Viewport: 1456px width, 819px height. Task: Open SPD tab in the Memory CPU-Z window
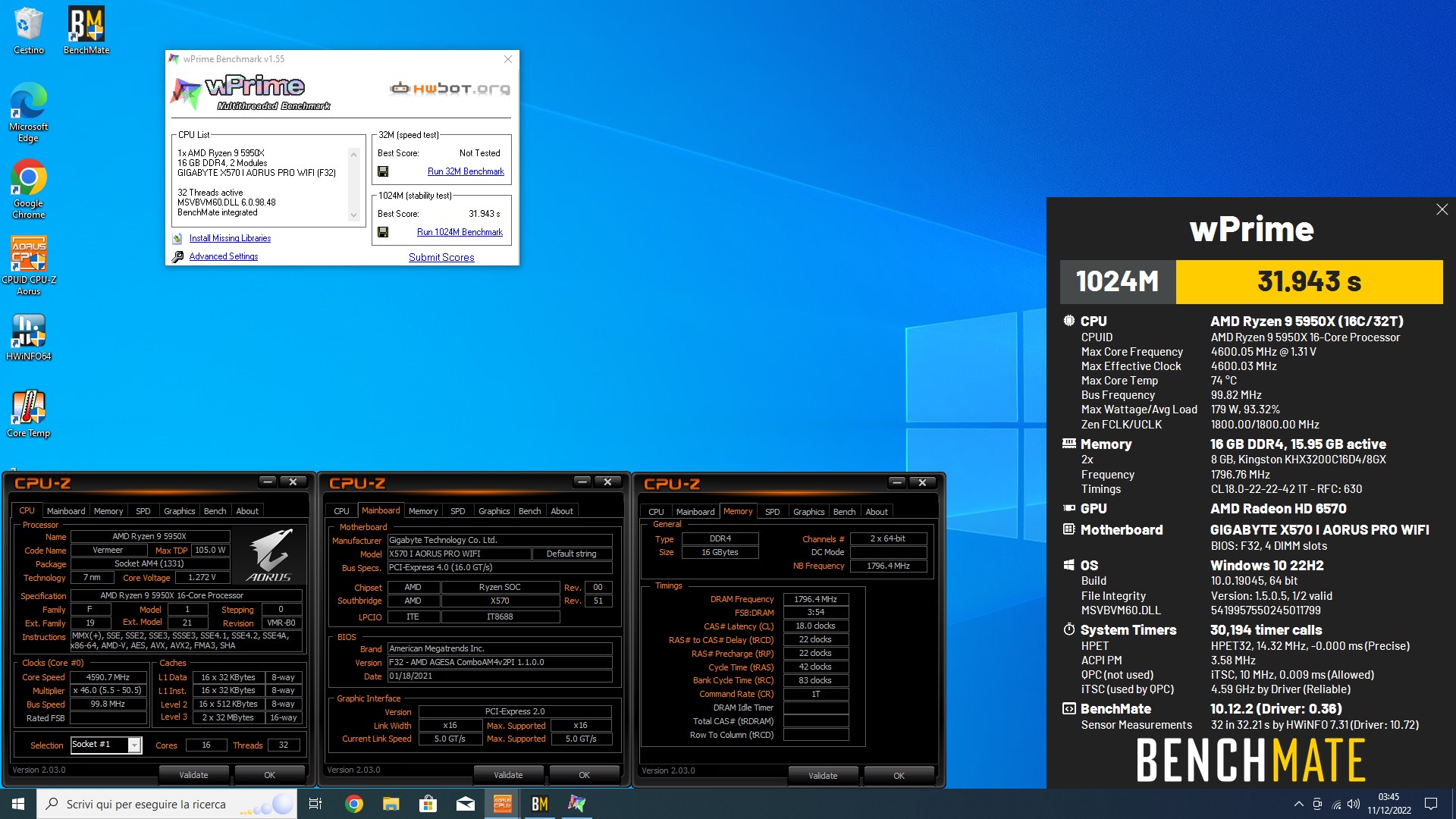coord(773,512)
